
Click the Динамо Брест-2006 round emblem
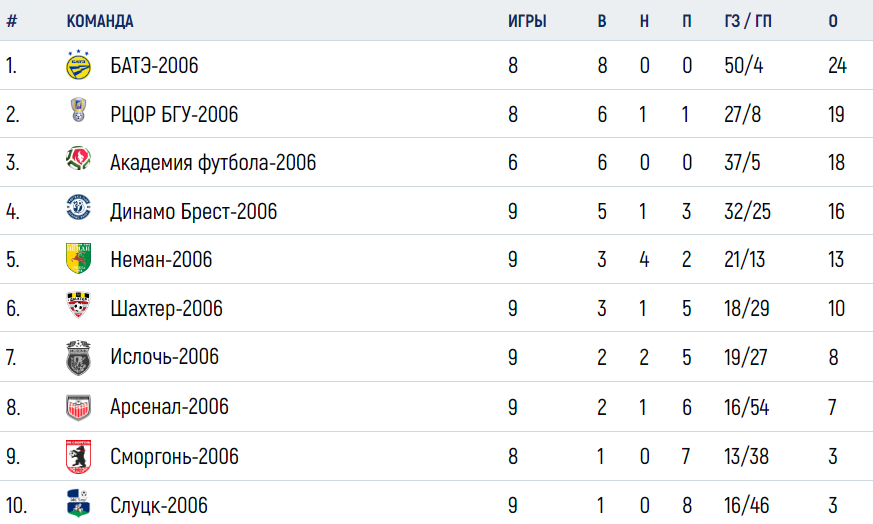pyautogui.click(x=79, y=207)
